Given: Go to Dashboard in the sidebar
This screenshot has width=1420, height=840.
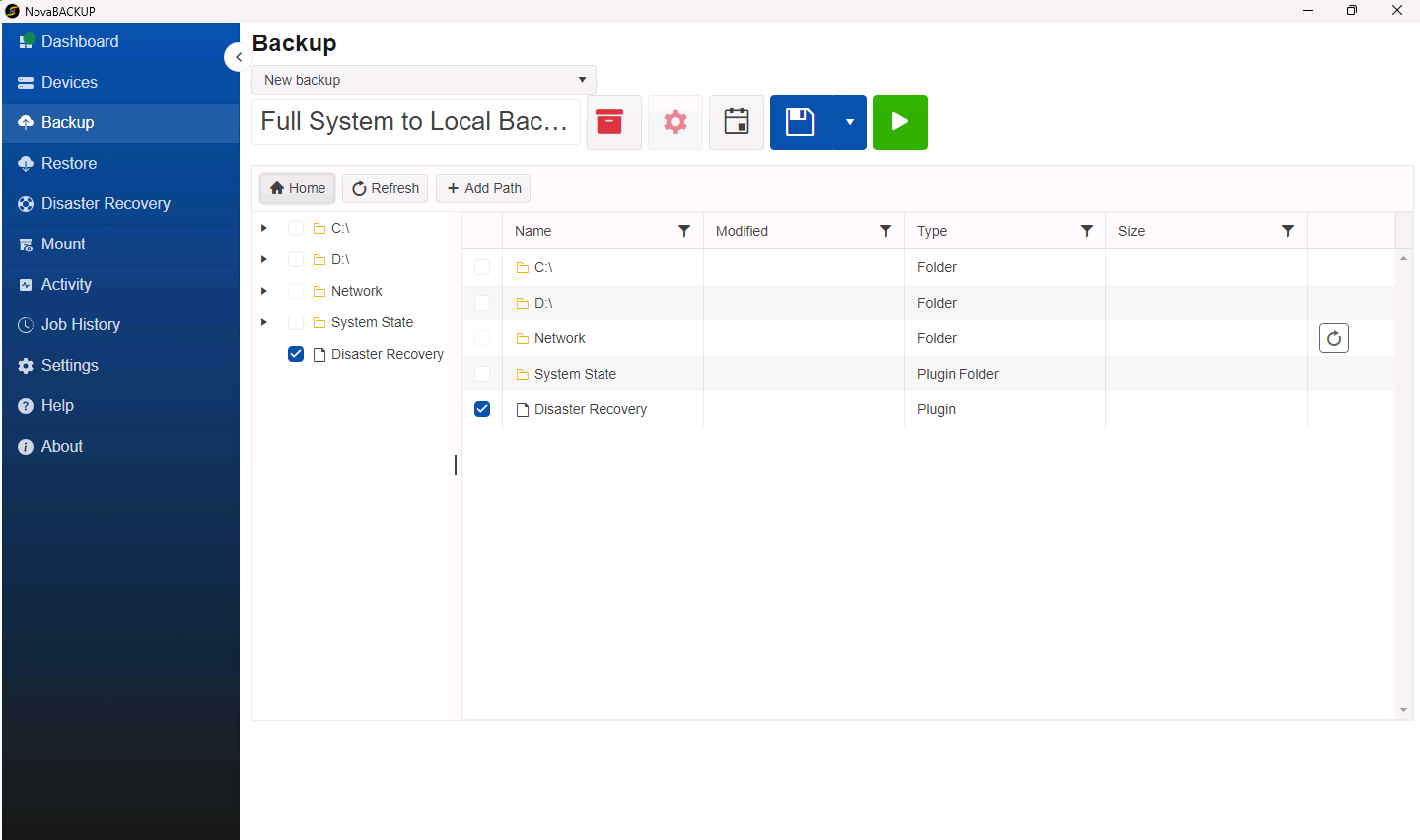Looking at the screenshot, I should coord(120,41).
